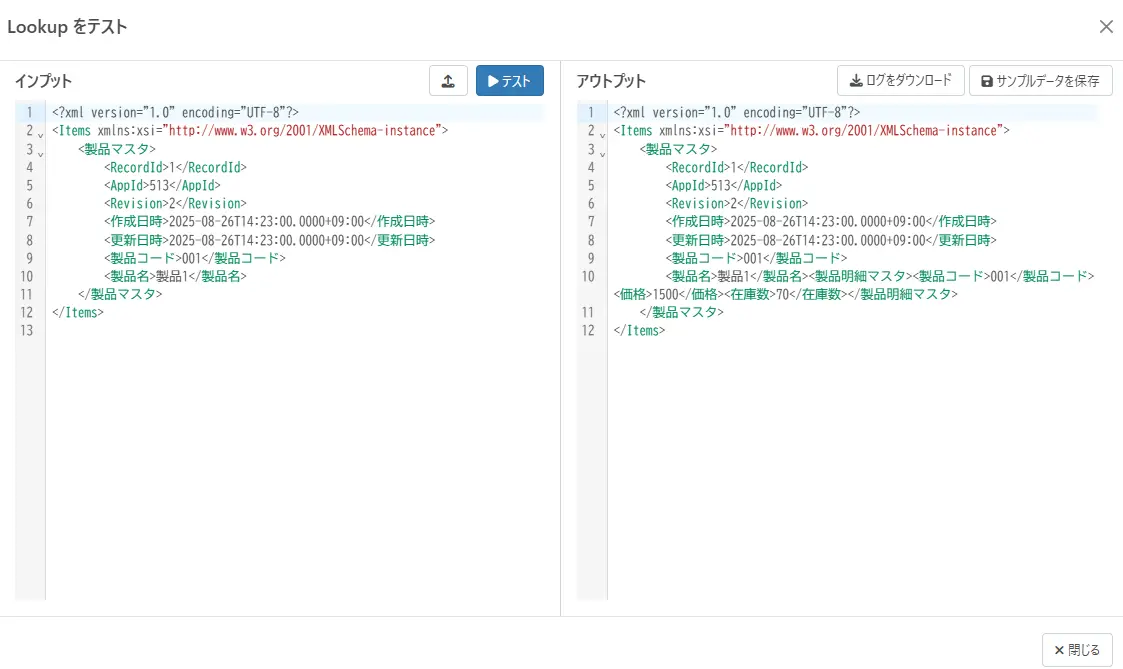Click ログをダウンロード button
This screenshot has height=669, width=1123.
coord(900,80)
